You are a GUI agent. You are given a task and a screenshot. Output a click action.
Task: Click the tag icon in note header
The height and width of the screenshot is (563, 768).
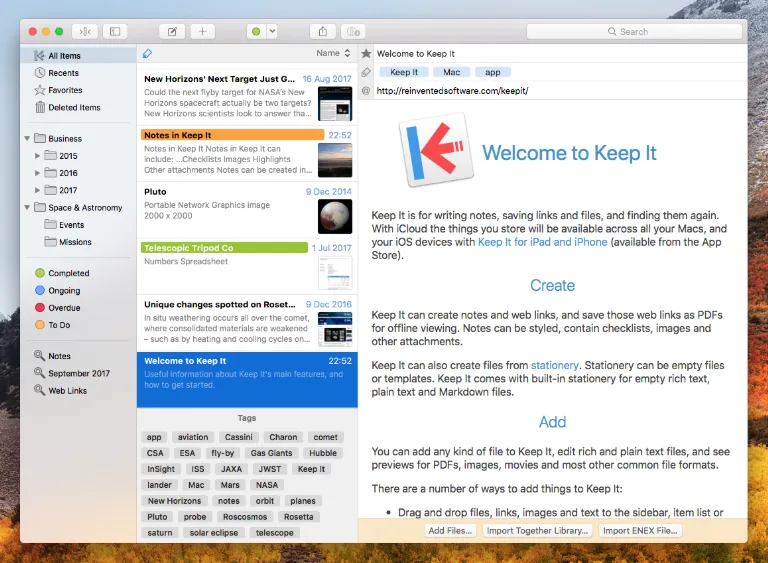366,73
